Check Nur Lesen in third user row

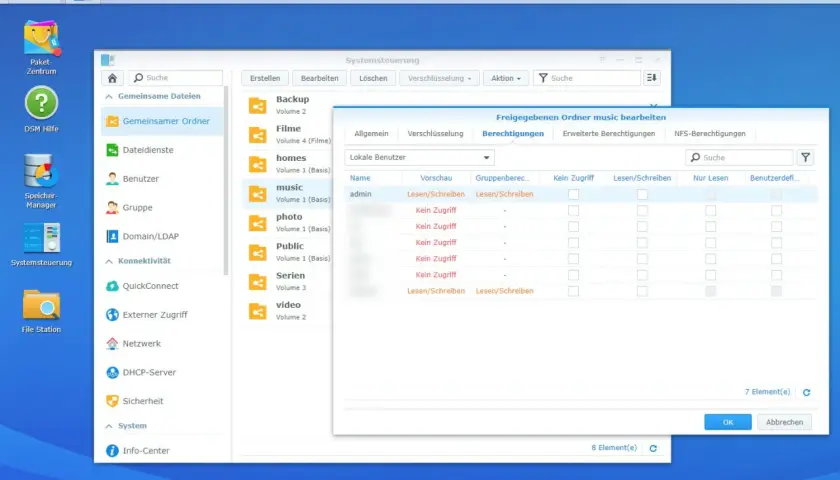tap(710, 227)
